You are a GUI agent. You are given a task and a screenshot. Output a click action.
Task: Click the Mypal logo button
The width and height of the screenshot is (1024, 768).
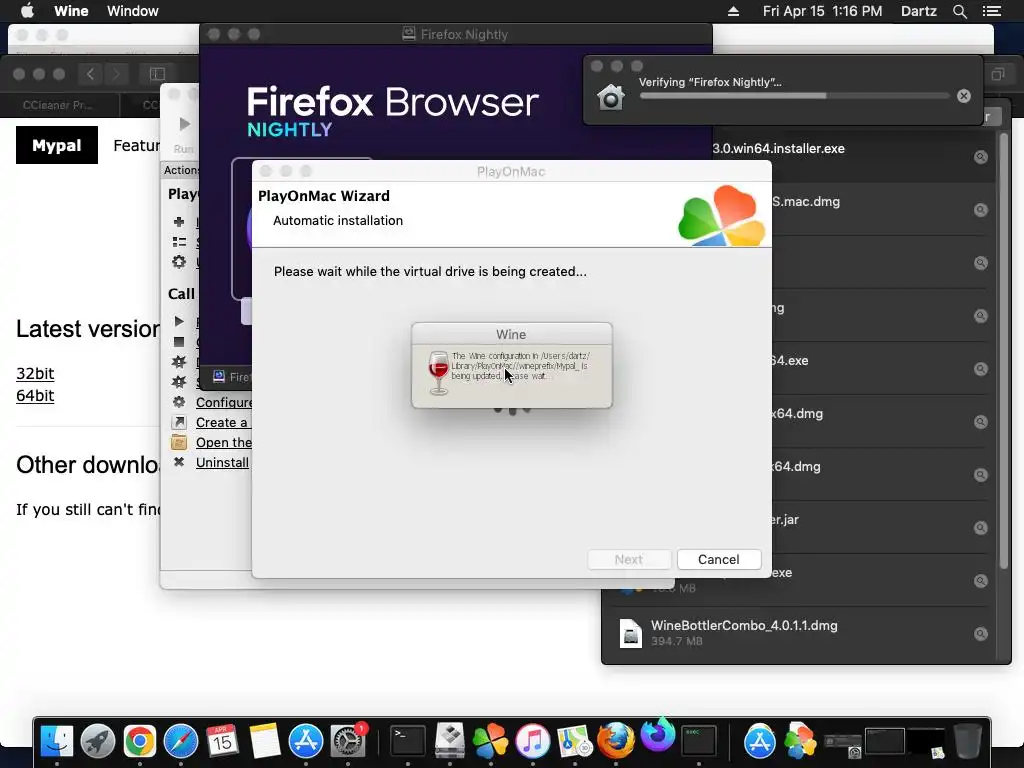point(57,145)
